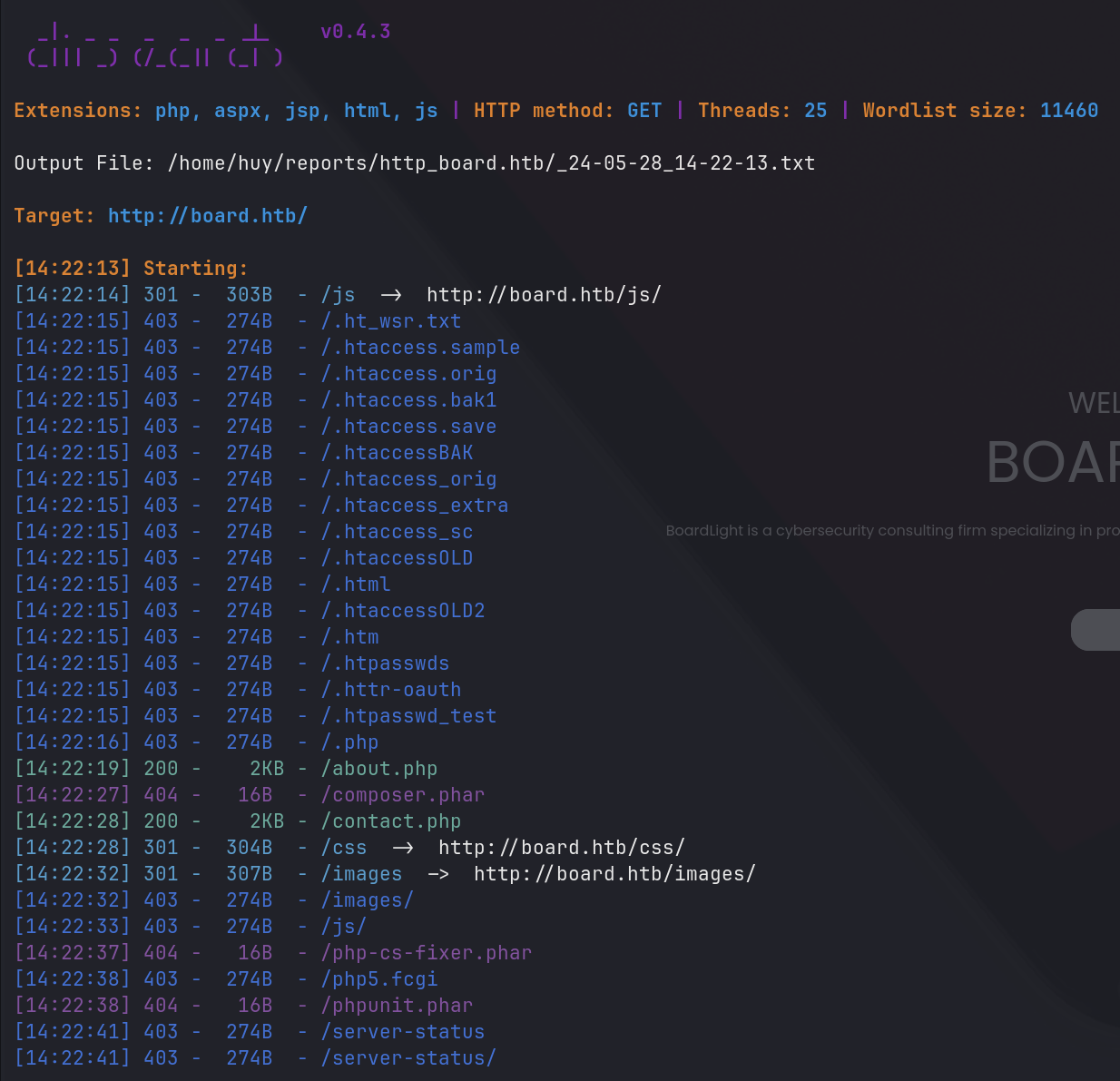Click the /server-status path without trailing slash
The height and width of the screenshot is (1081, 1120).
403,1032
